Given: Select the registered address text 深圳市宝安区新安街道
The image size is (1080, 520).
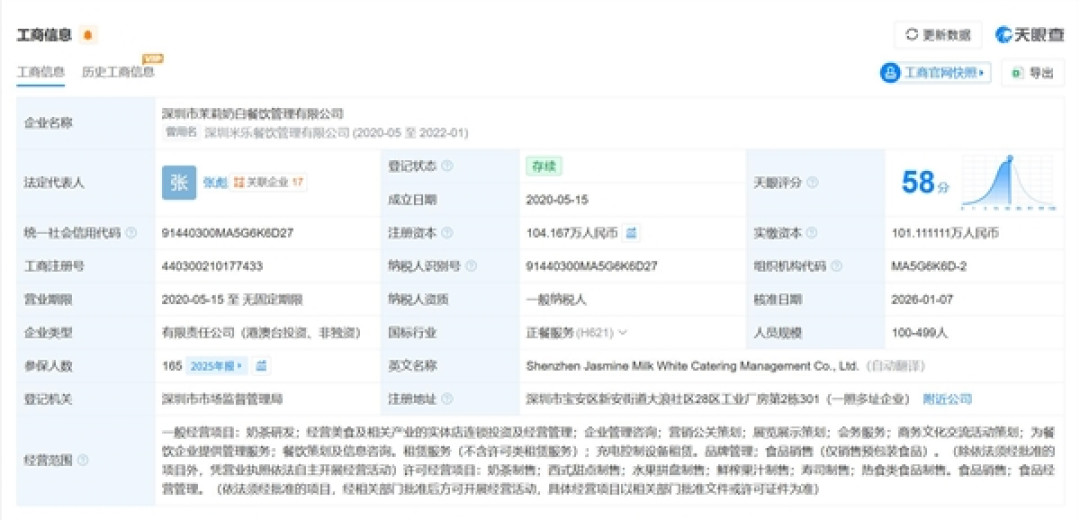Looking at the screenshot, I should click(x=720, y=399).
